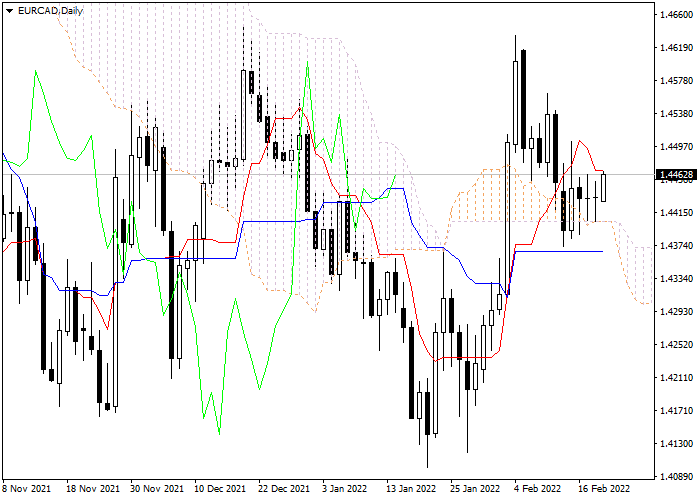The width and height of the screenshot is (700, 500).
Task: Click price axis value 1.42110
Action: pos(676,378)
